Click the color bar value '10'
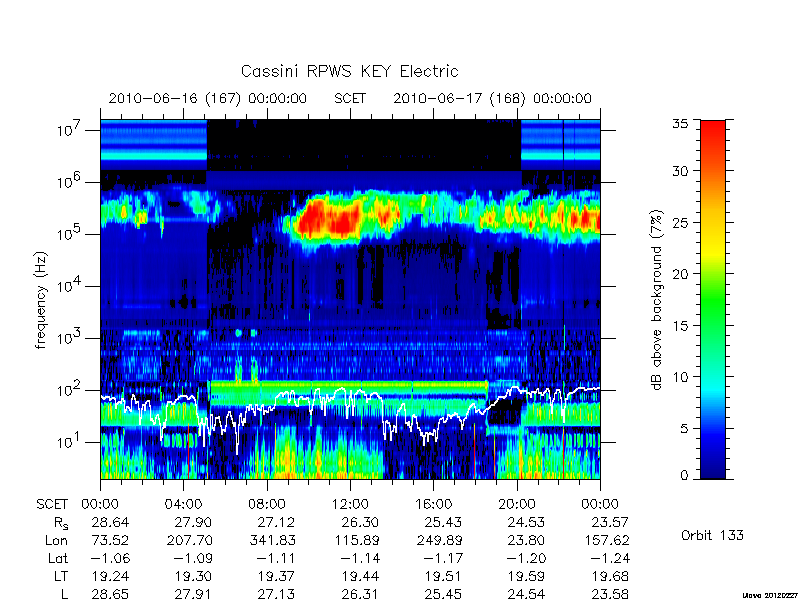The width and height of the screenshot is (800, 600). point(680,377)
